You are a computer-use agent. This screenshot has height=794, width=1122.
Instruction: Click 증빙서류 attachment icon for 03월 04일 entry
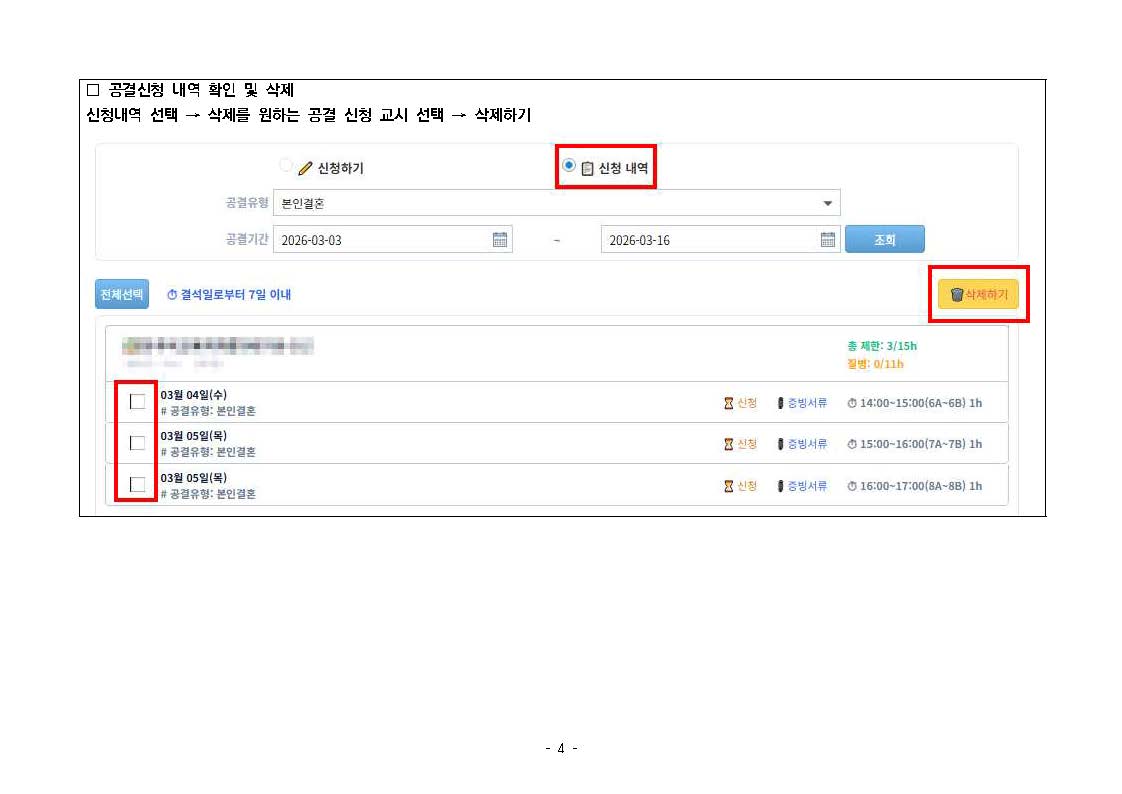(780, 403)
